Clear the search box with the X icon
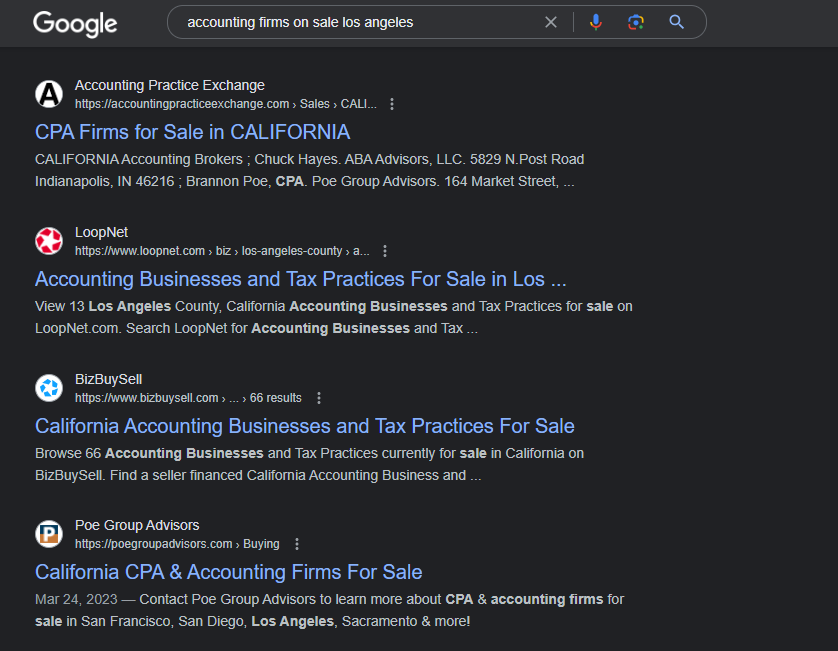 point(550,22)
